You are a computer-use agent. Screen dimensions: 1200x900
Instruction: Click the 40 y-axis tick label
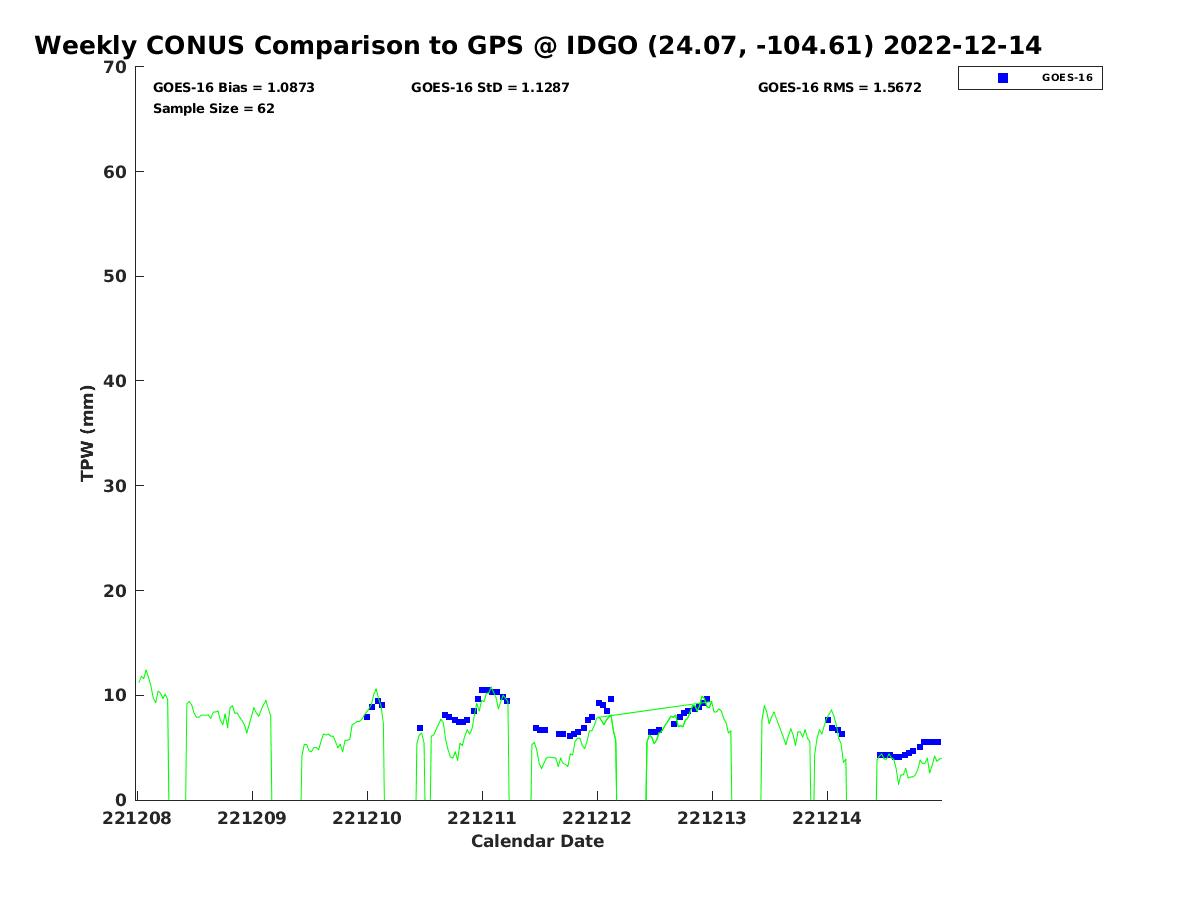coord(116,381)
